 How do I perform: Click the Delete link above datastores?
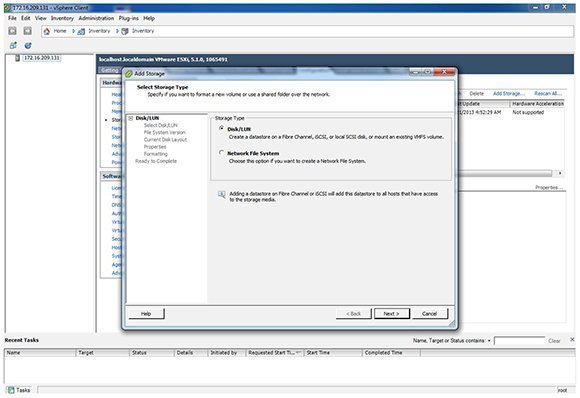click(476, 94)
